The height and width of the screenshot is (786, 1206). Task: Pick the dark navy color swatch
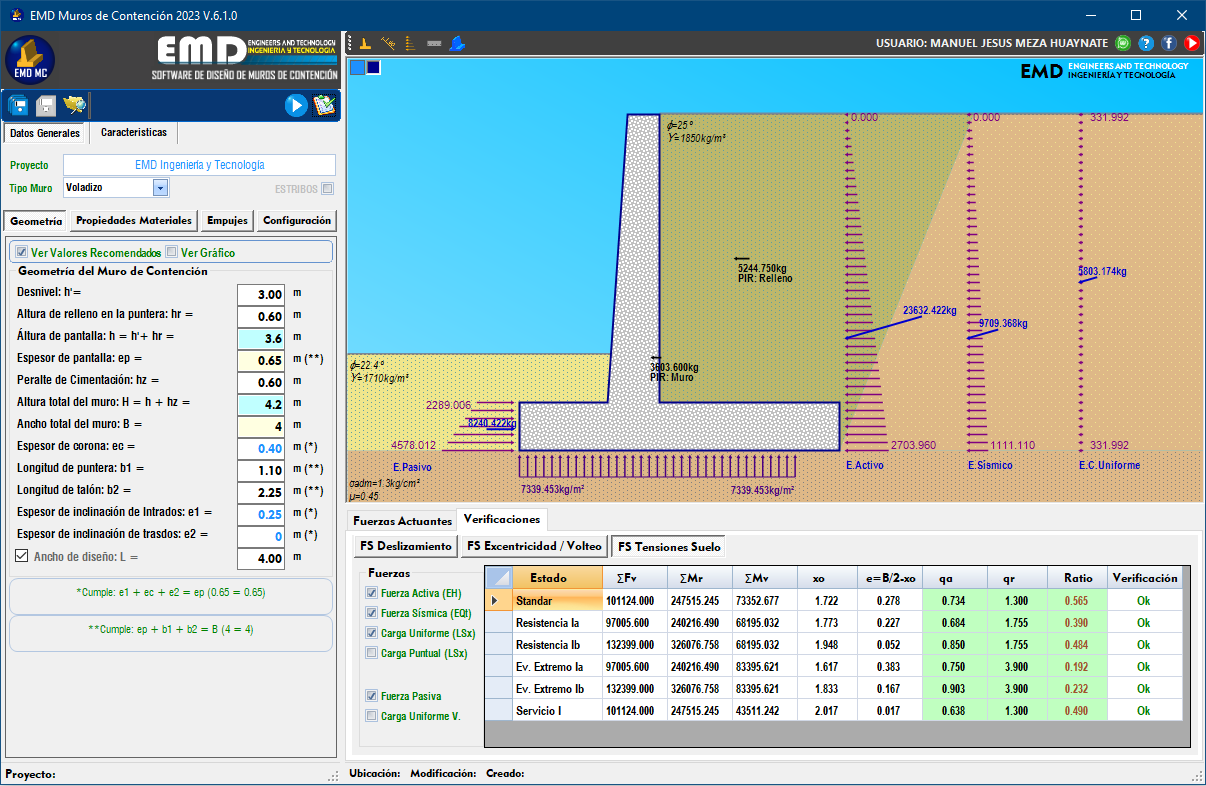[373, 67]
